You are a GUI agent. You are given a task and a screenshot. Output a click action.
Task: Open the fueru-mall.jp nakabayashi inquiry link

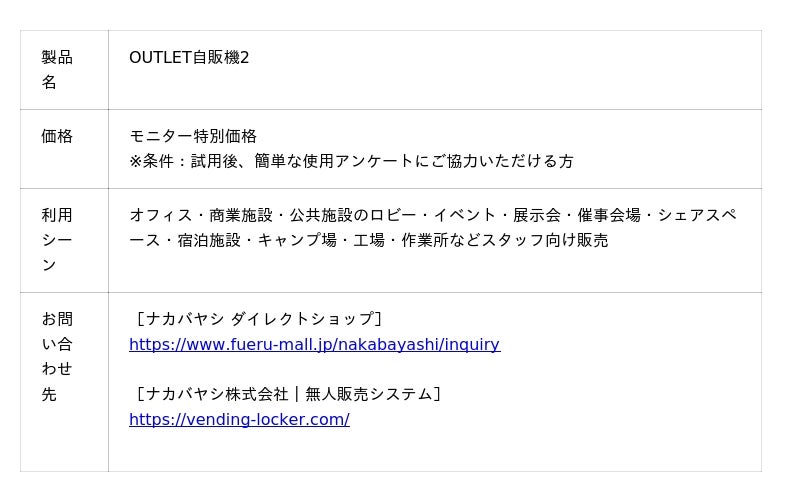pyautogui.click(x=314, y=345)
